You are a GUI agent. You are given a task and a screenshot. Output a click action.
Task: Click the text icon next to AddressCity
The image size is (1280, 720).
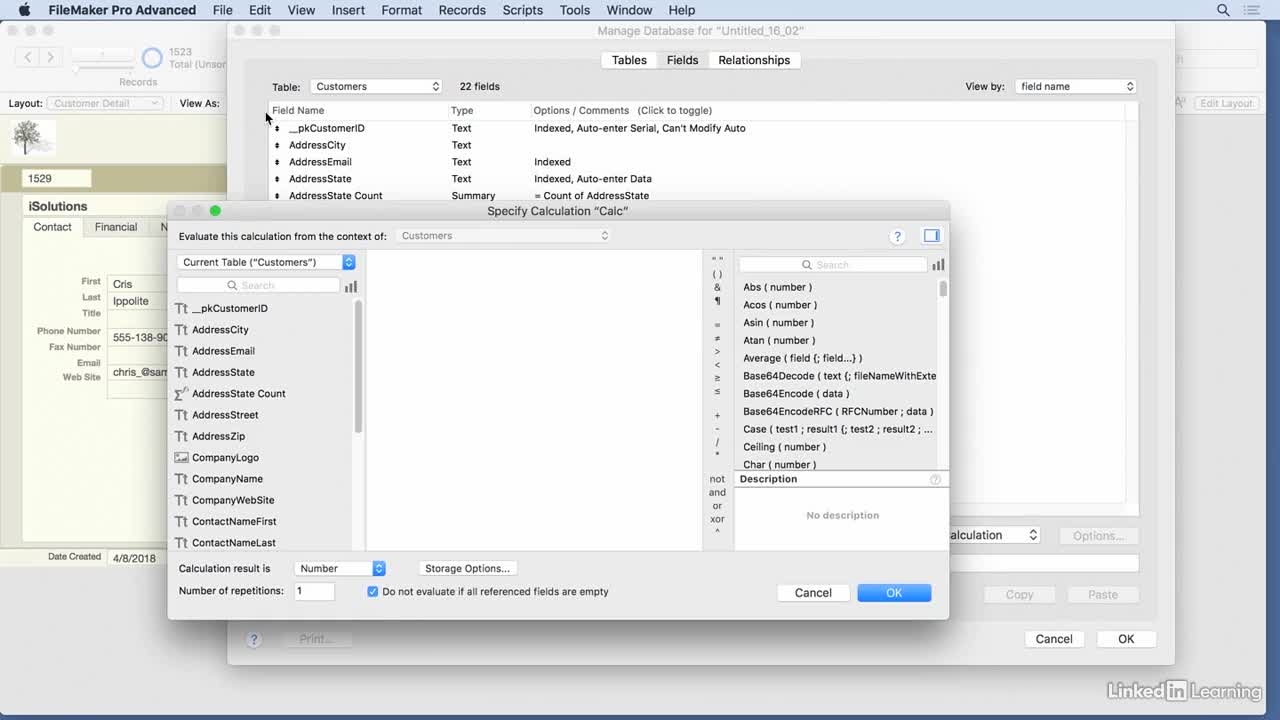(x=181, y=330)
